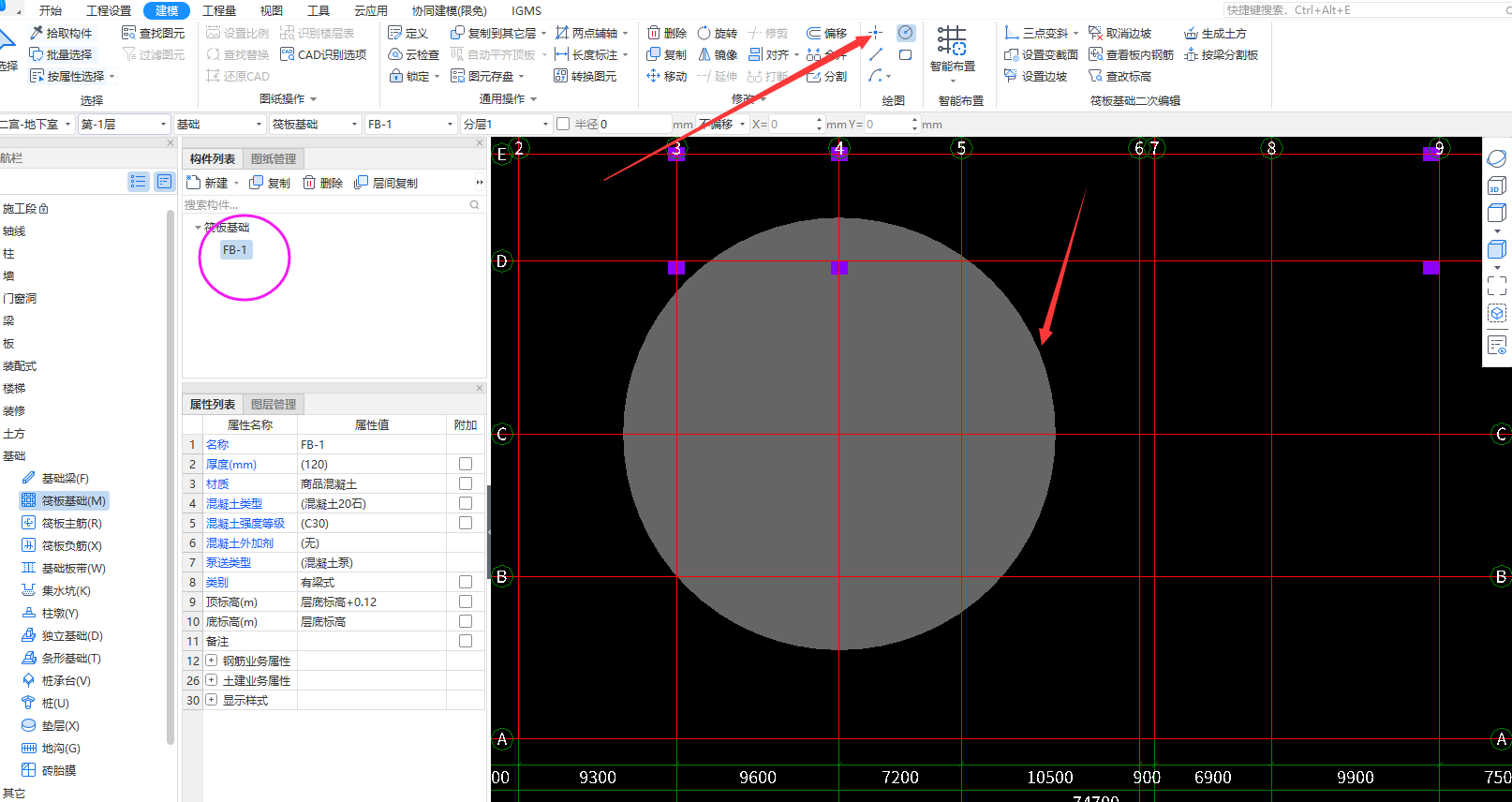Click the 移动 move tool

[667, 76]
